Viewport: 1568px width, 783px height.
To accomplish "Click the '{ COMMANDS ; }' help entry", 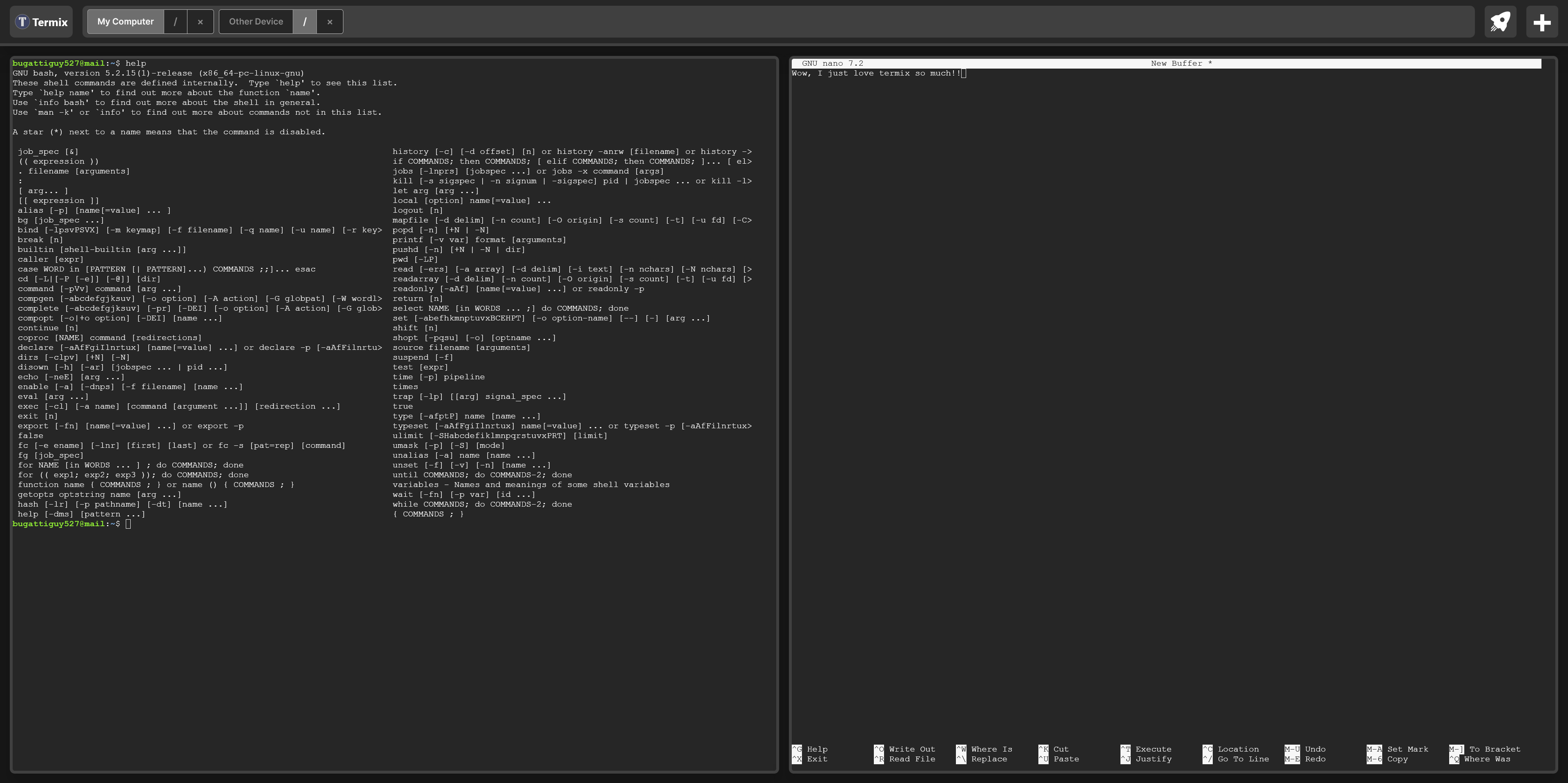I will [x=428, y=514].
